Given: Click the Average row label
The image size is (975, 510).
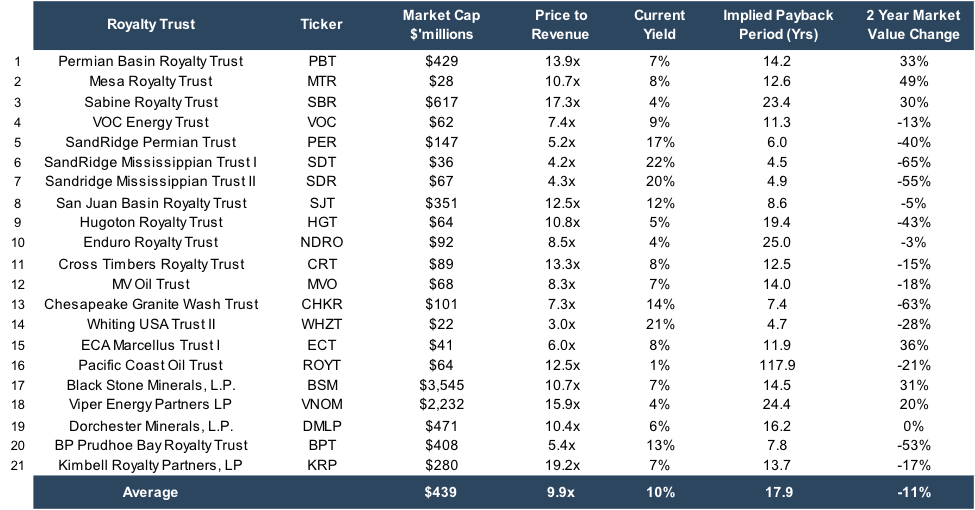Looking at the screenshot, I should coord(151,492).
